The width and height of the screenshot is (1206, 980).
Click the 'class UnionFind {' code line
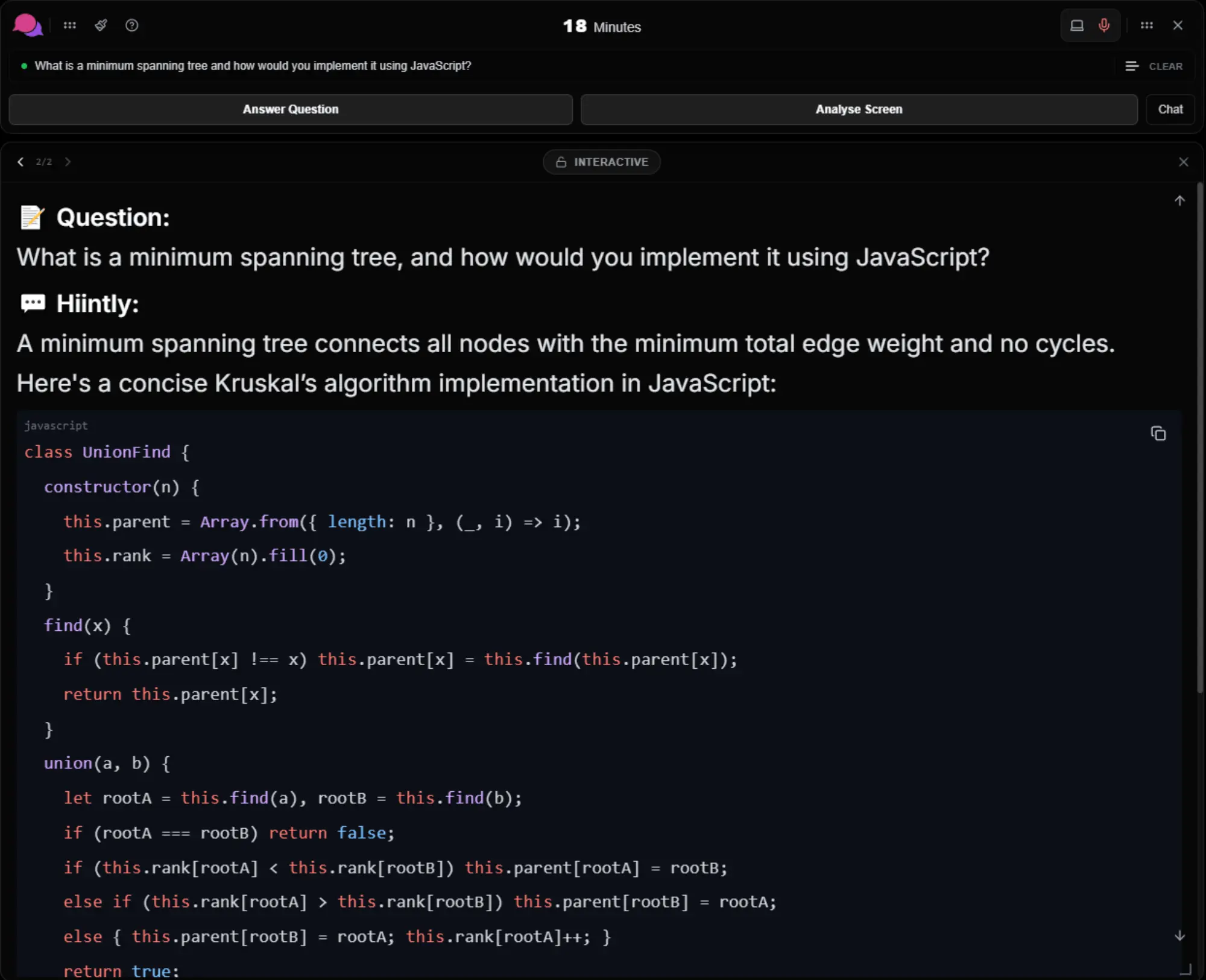coord(107,452)
